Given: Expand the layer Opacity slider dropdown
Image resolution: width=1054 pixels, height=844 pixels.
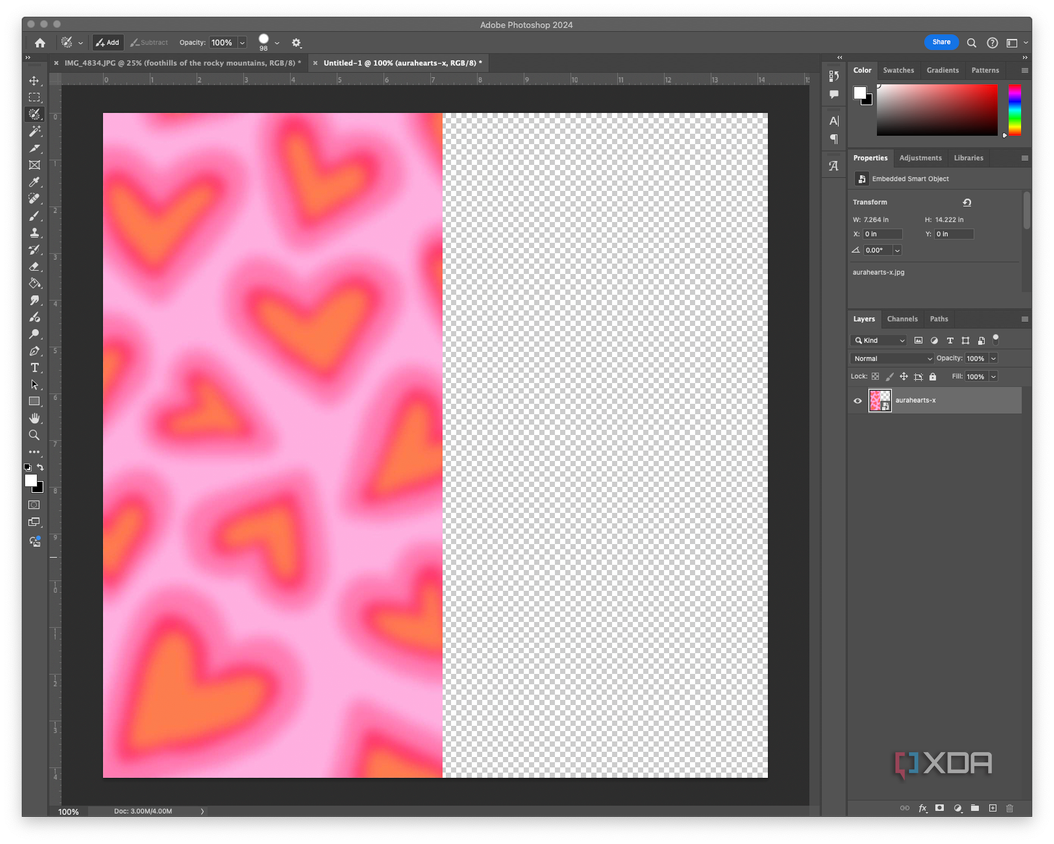Looking at the screenshot, I should tap(994, 359).
